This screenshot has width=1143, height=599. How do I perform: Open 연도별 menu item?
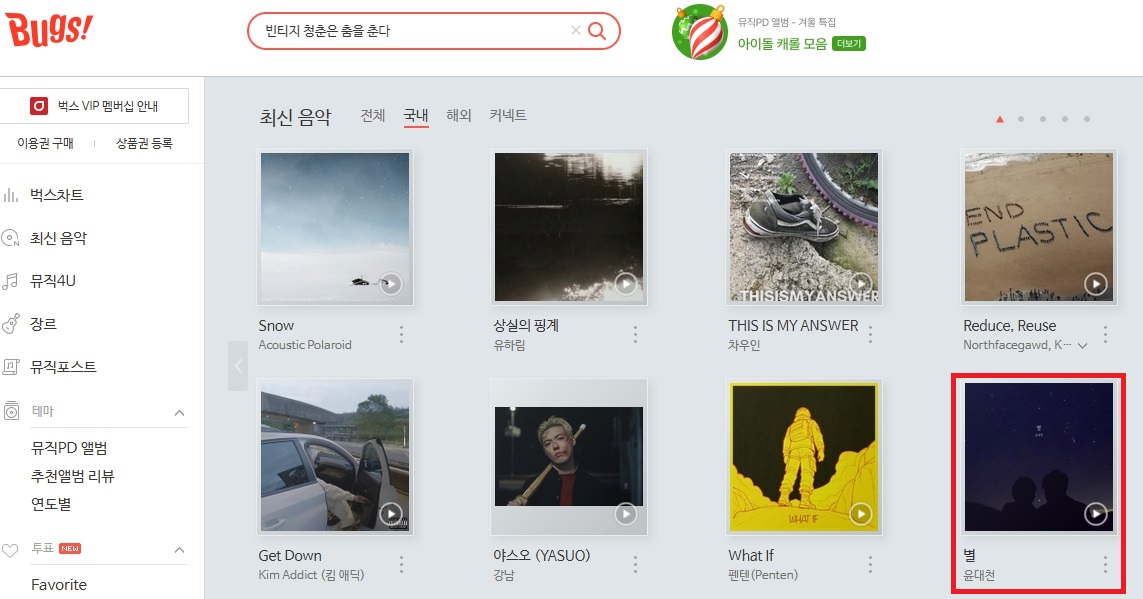51,504
